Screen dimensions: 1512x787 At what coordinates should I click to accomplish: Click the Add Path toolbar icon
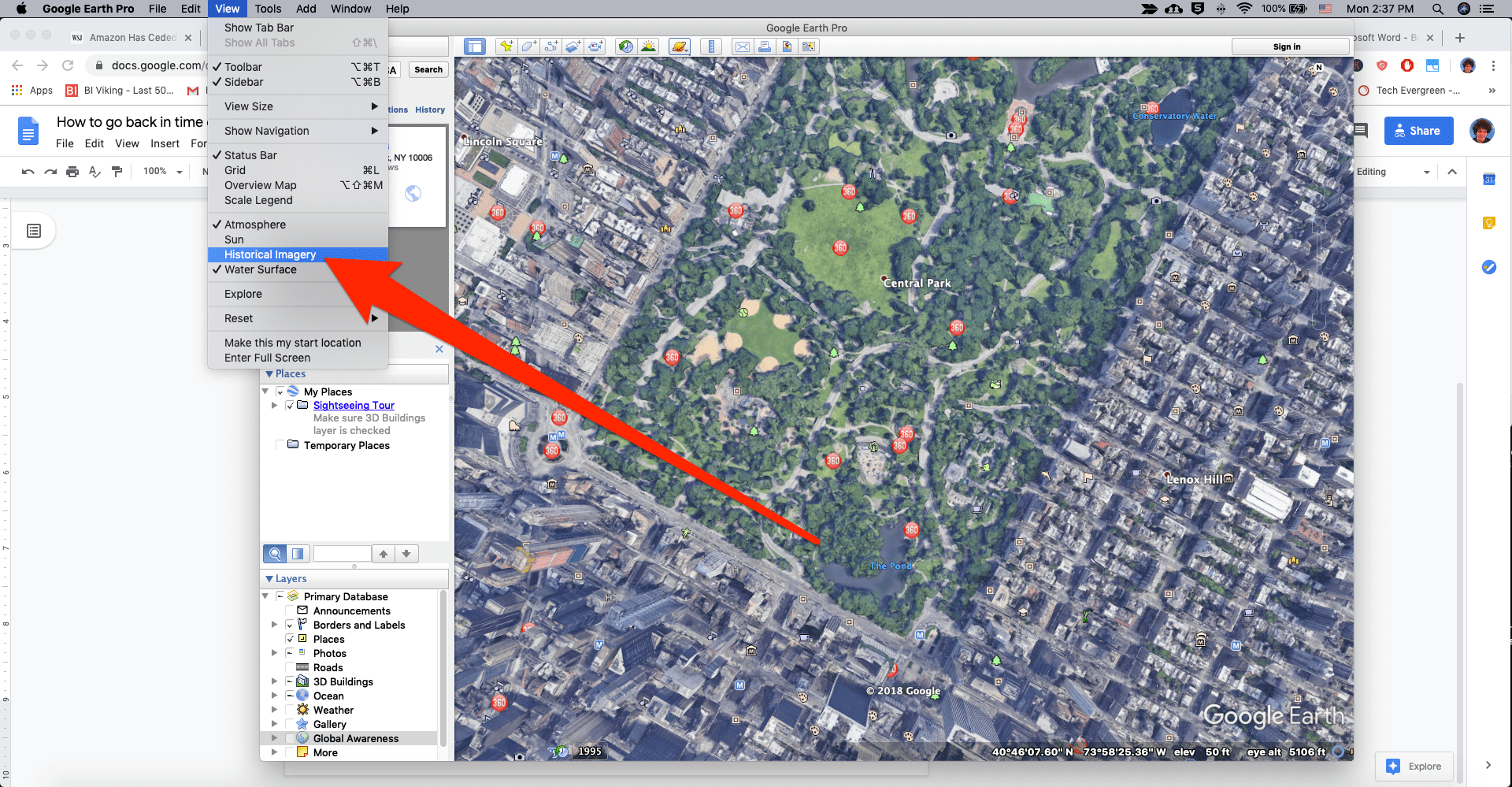coord(551,46)
